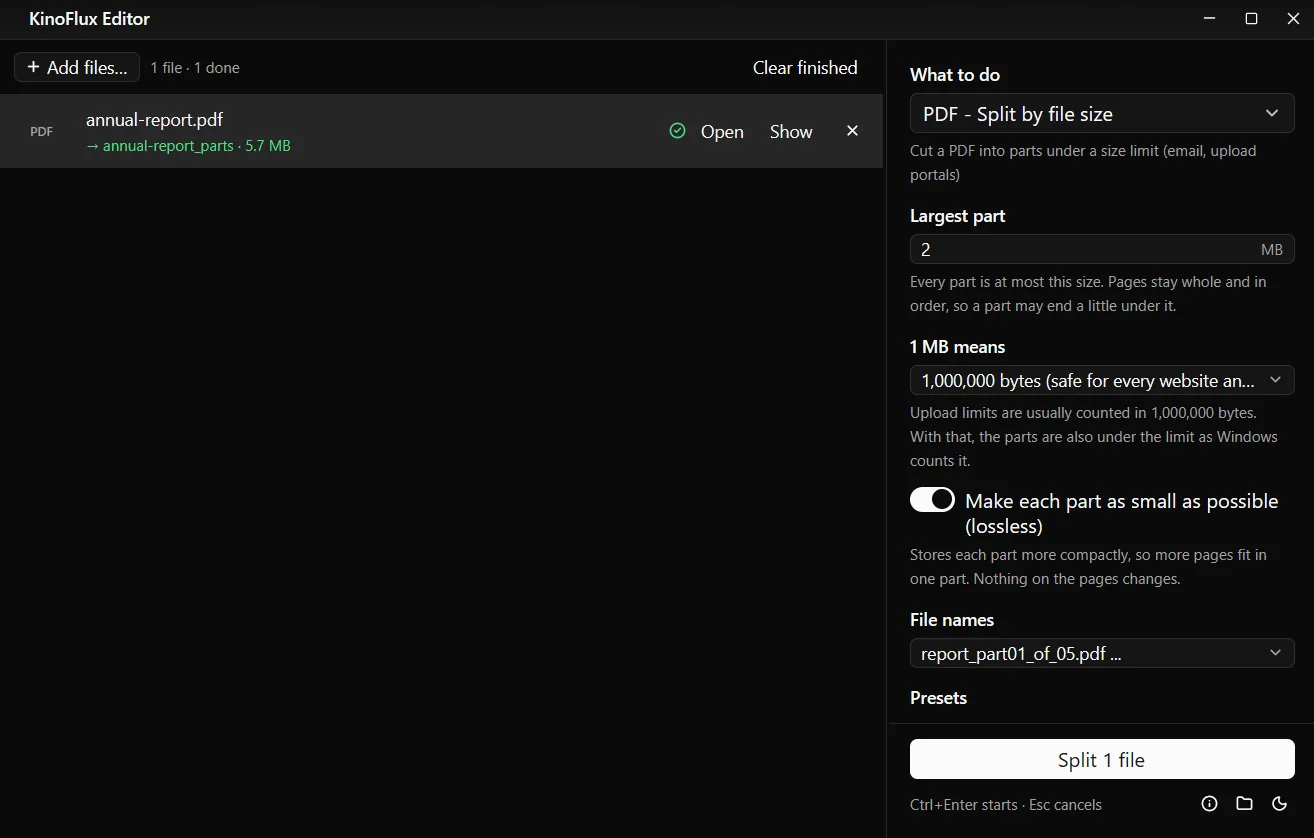Click the Largest part size field
The height and width of the screenshot is (838, 1314).
(x=1102, y=249)
